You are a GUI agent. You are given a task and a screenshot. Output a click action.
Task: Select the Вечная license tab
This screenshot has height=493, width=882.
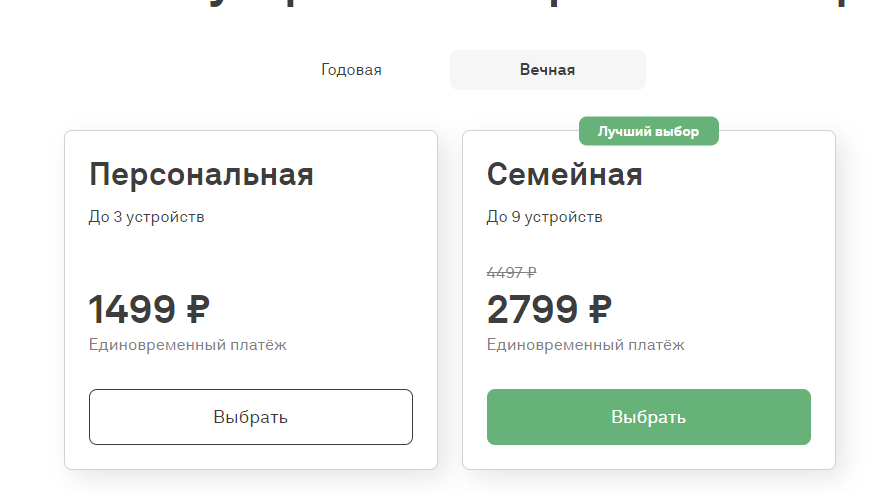tap(547, 70)
